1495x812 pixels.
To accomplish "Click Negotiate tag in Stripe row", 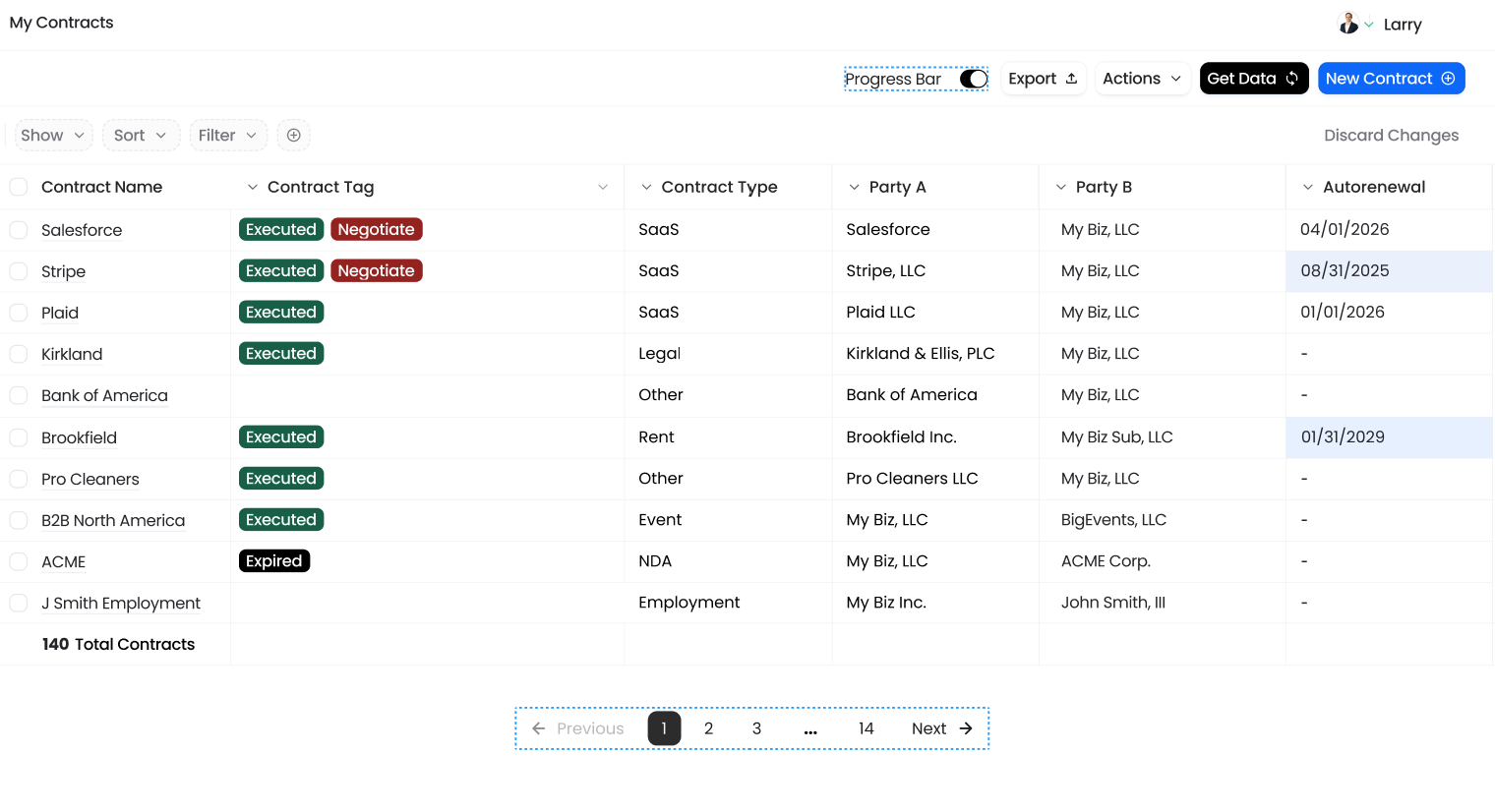I will pos(377,270).
